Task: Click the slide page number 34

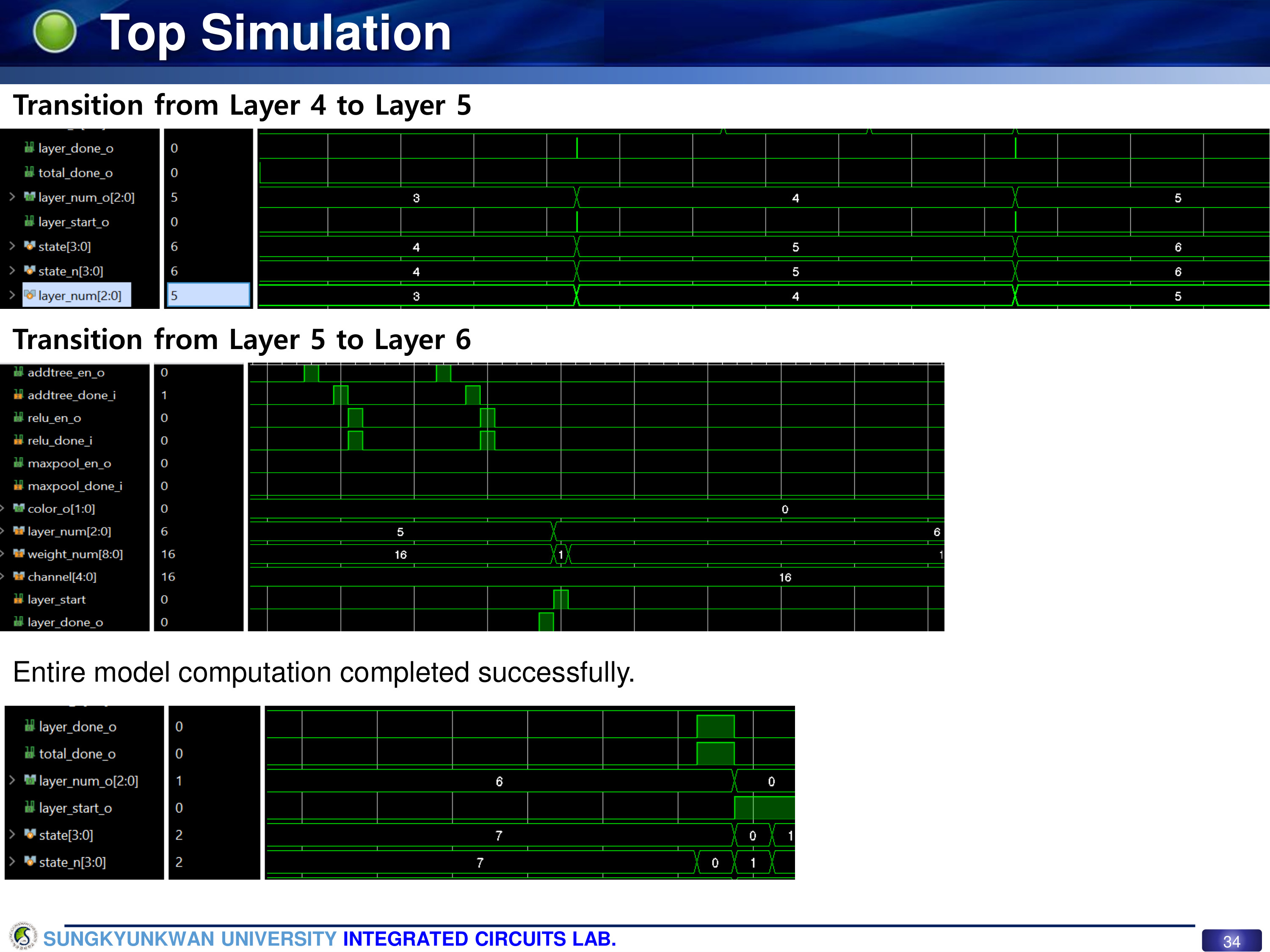Action: (1231, 941)
